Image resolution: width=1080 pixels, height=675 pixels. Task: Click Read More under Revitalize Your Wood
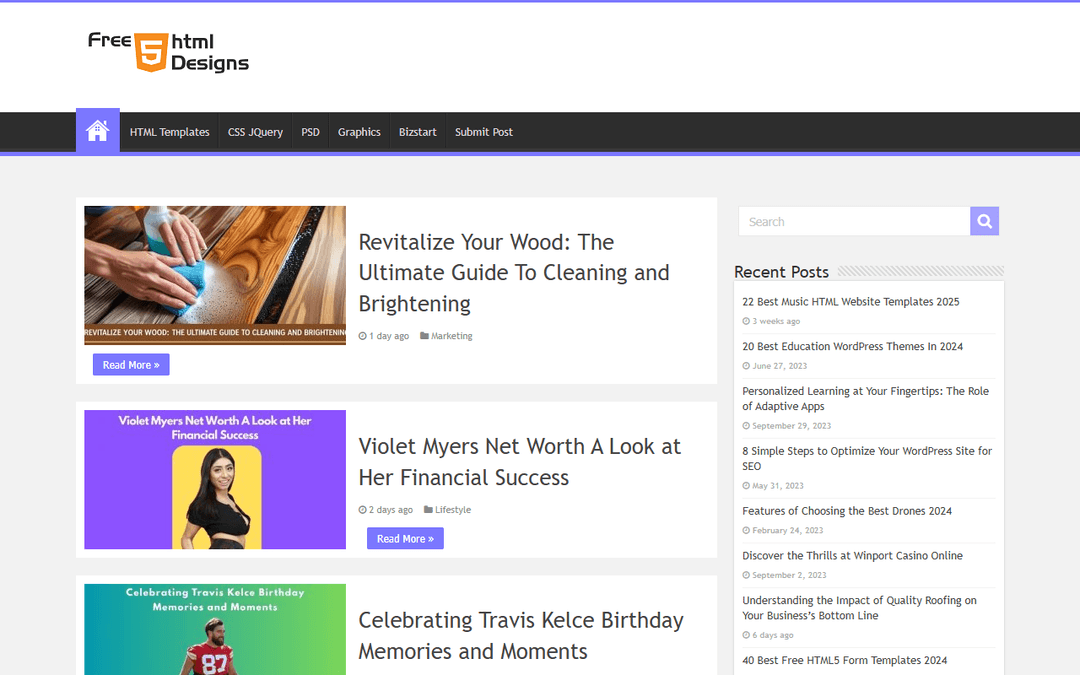[131, 365]
